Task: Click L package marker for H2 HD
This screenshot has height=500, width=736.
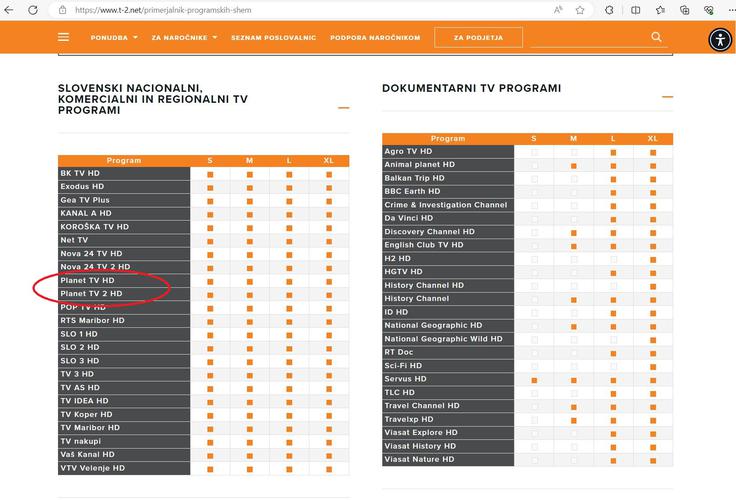Action: pyautogui.click(x=613, y=260)
